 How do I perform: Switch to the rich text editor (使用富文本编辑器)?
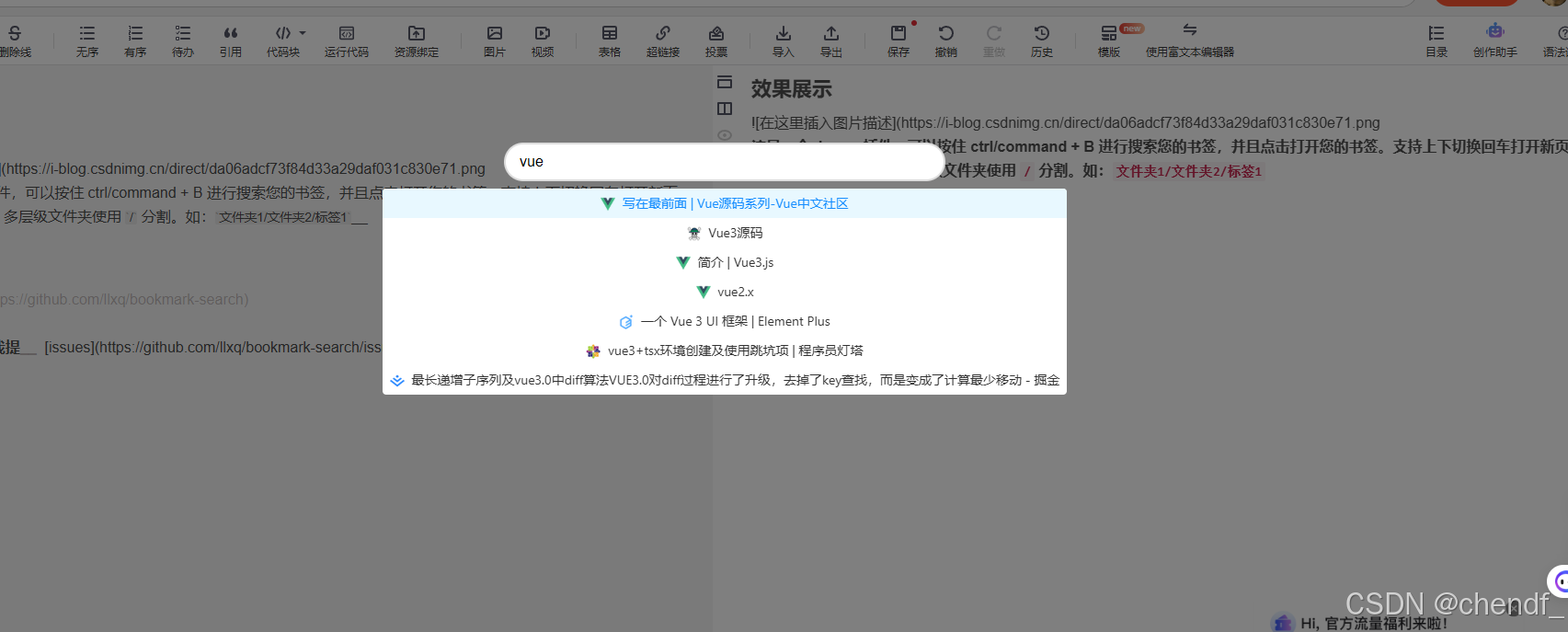[1190, 41]
